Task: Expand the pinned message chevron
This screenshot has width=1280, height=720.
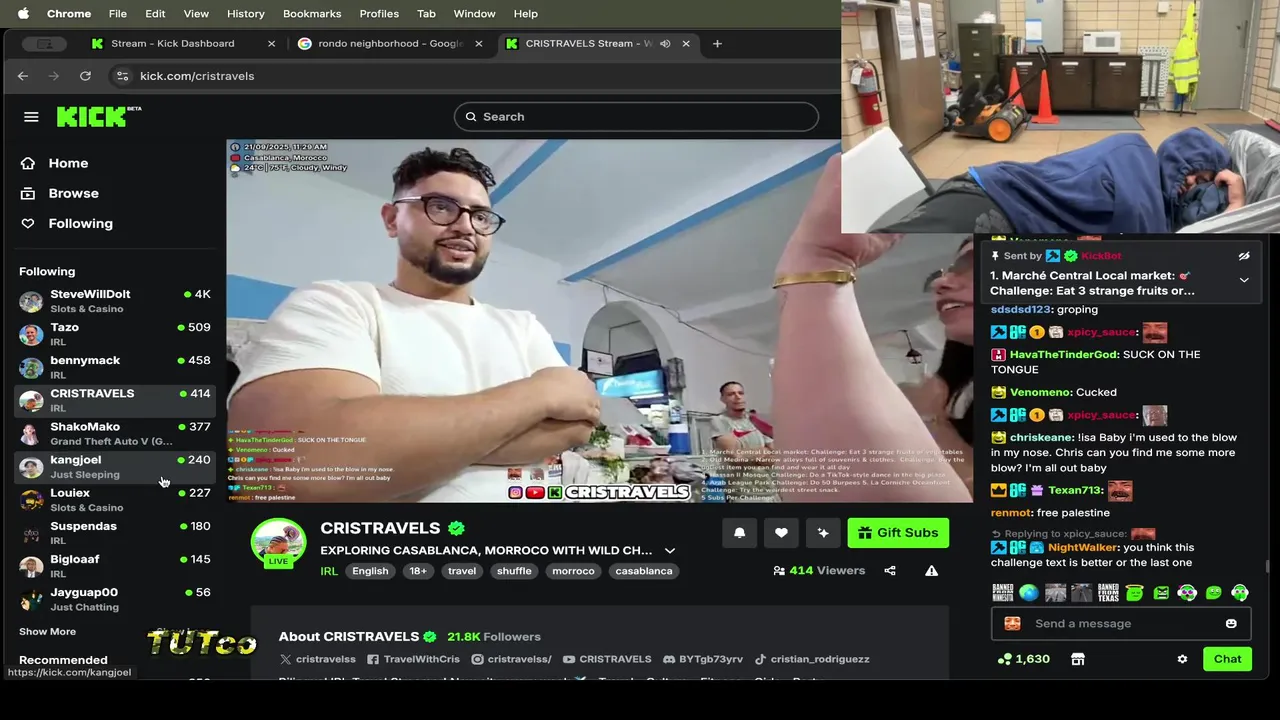Action: 1244,280
